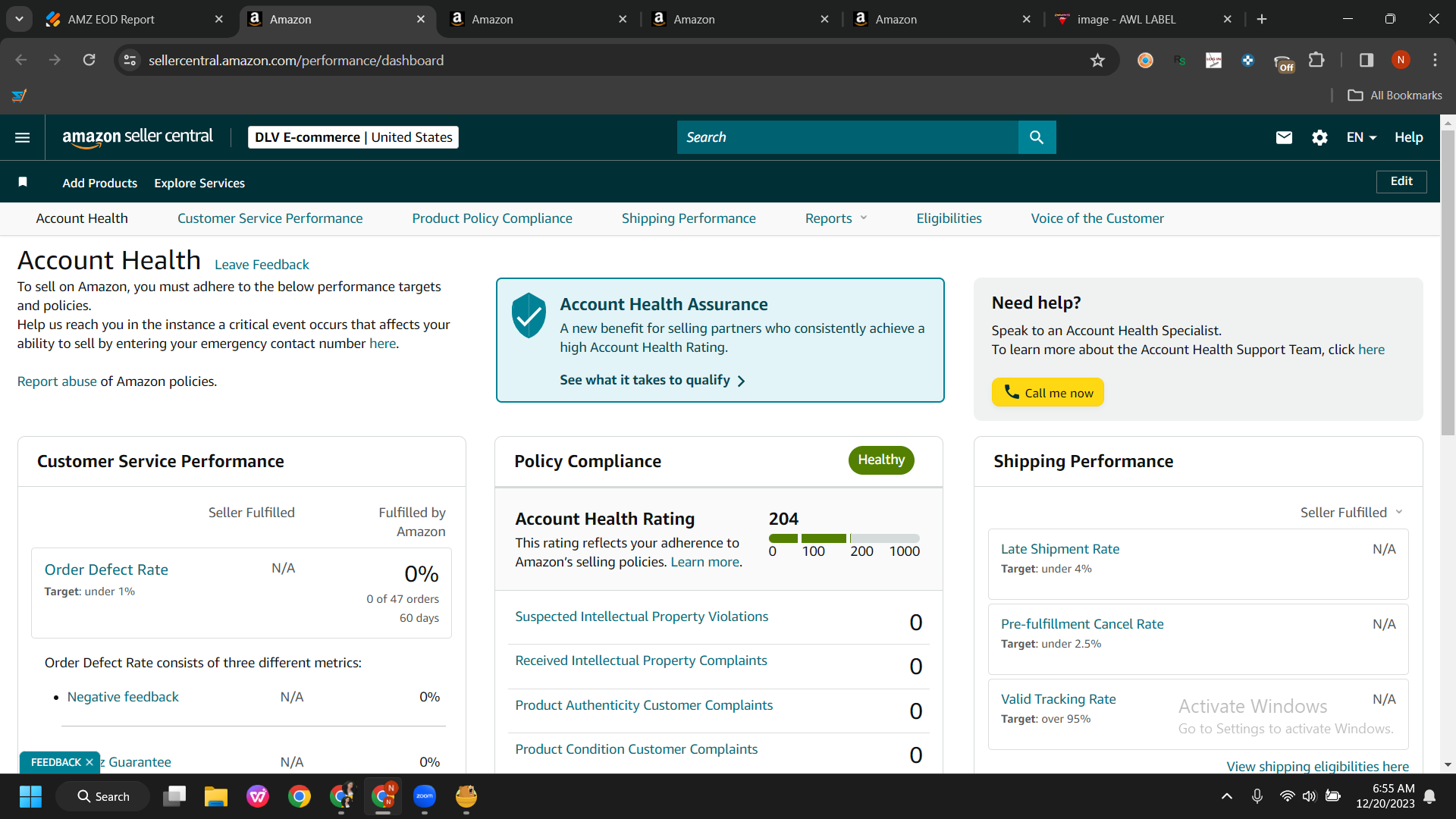Open a new browser tab
This screenshot has width=1456, height=819.
[1262, 19]
